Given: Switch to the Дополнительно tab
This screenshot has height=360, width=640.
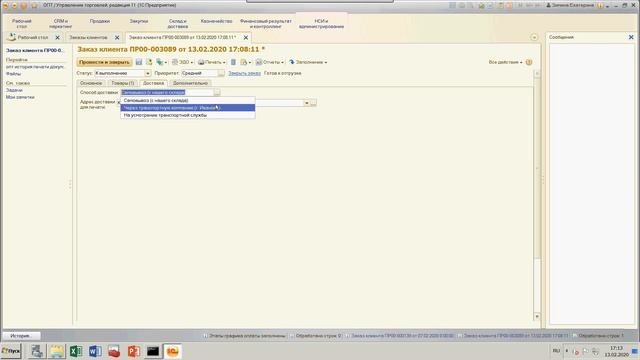Looking at the screenshot, I should point(190,83).
